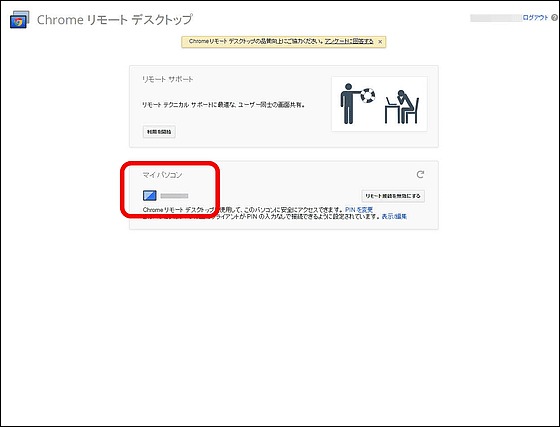
Task: Open the 表示/編集 paired clients link
Action: (394, 216)
